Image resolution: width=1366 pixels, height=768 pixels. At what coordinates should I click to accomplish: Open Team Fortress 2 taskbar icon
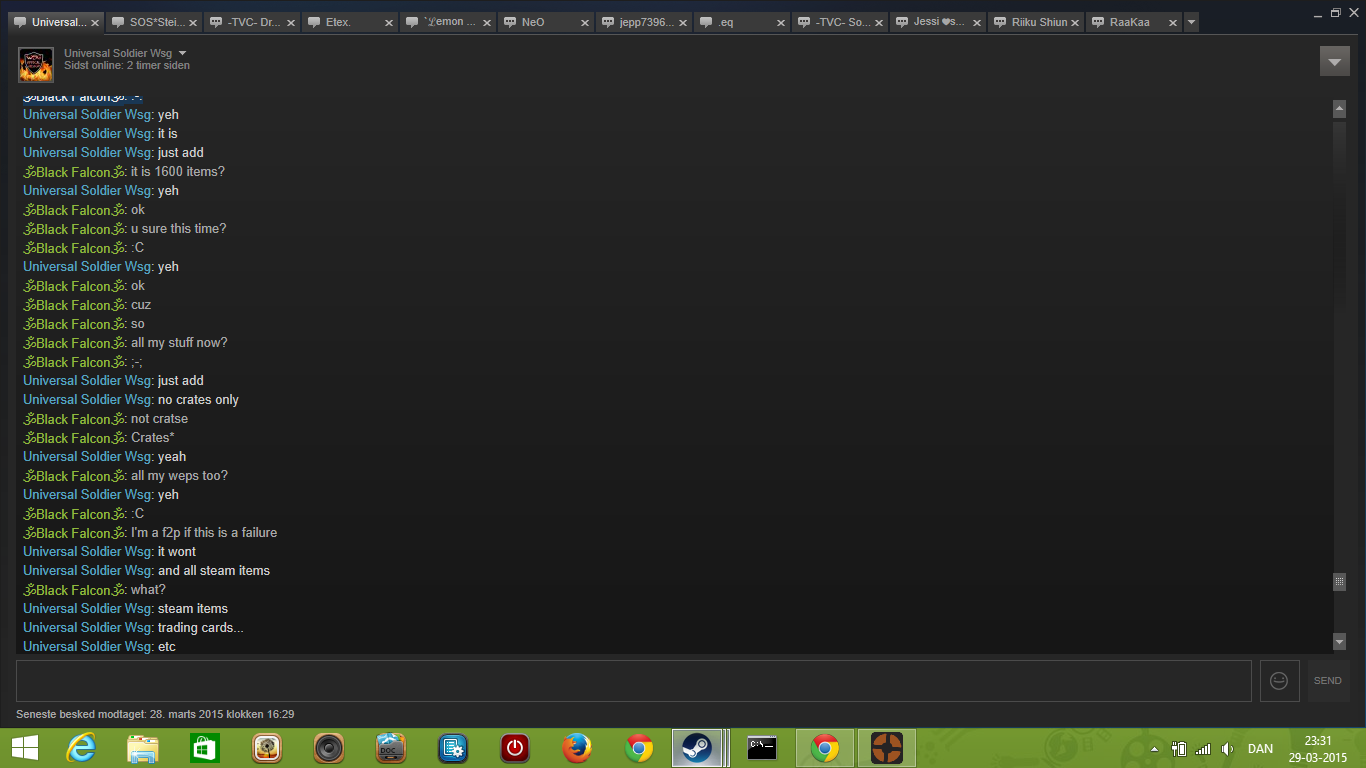click(886, 748)
